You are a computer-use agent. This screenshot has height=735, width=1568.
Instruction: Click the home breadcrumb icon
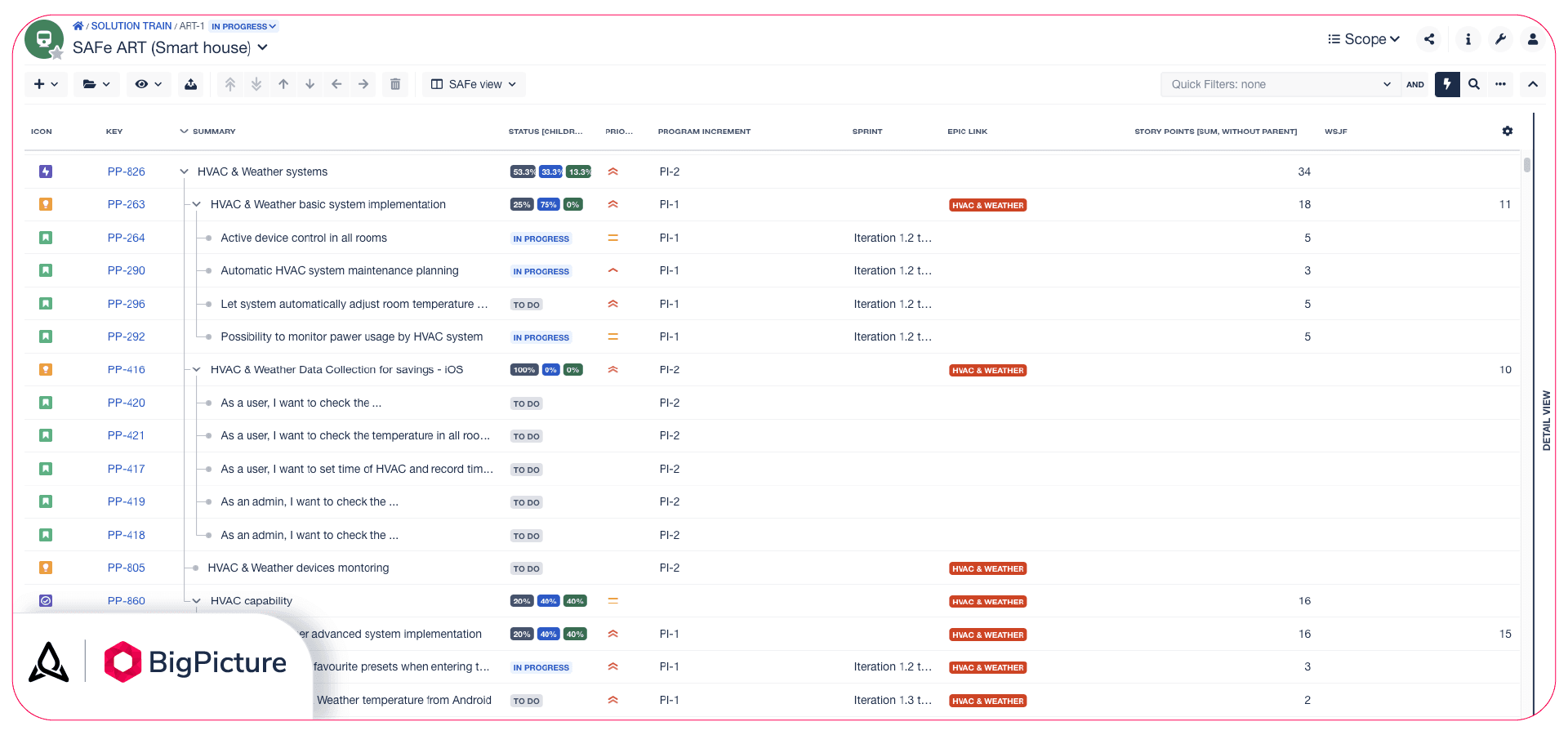click(x=78, y=26)
